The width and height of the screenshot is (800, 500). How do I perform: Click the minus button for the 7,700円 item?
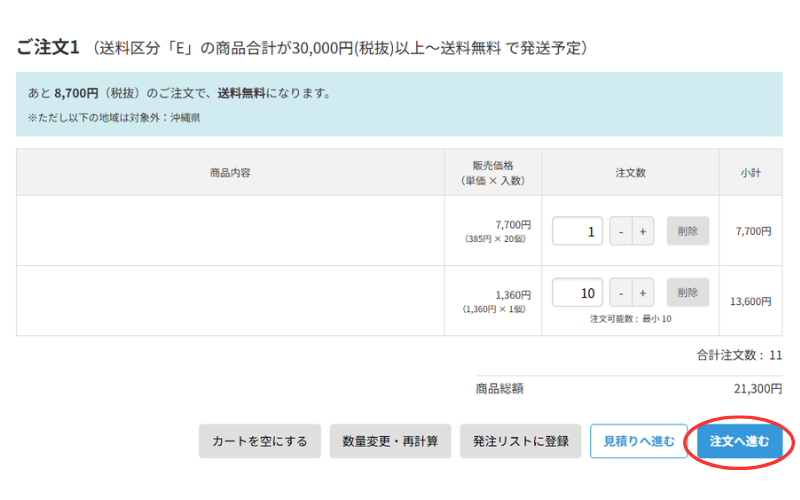621,231
